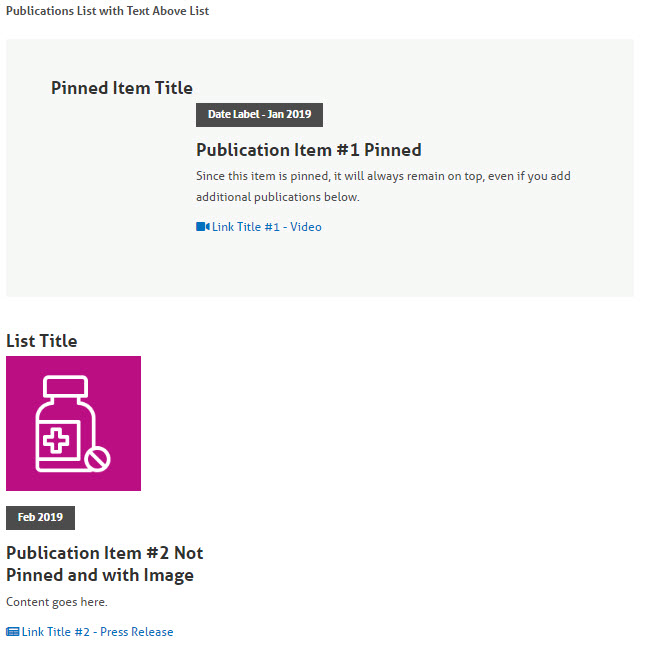Screen dimensions: 646x645
Task: Click the bottle cap in the magenta image
Action: (66, 387)
